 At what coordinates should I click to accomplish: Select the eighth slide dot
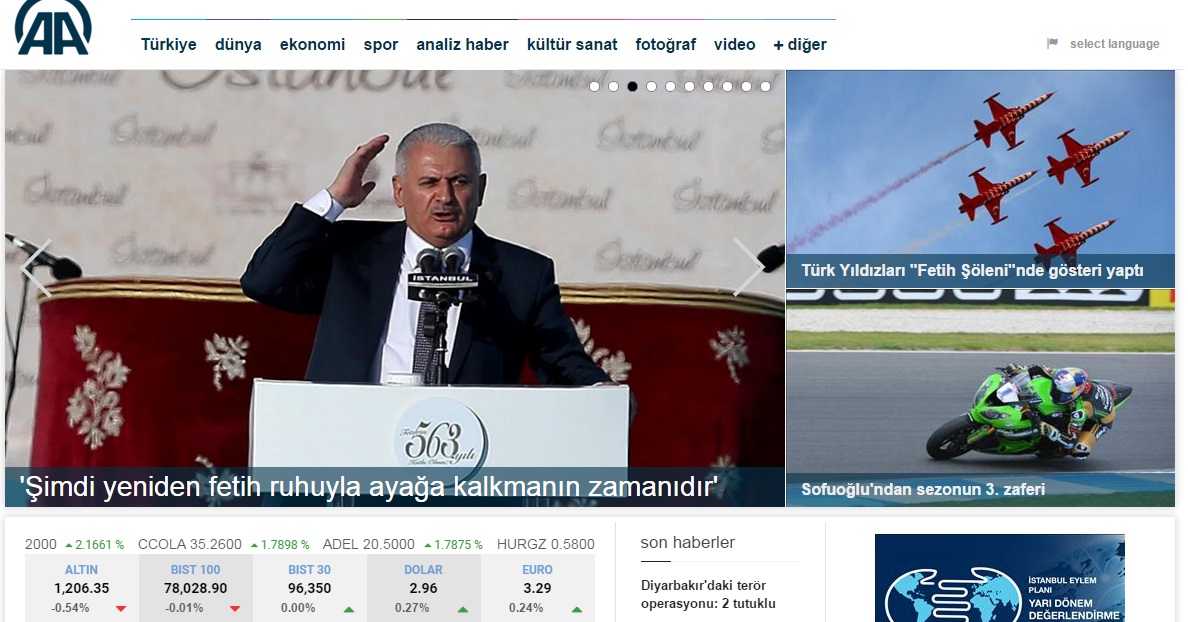pos(727,86)
